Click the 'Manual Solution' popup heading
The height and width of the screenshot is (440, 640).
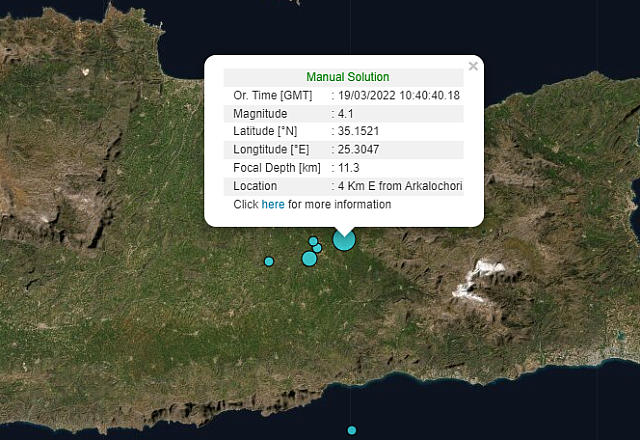(x=347, y=77)
